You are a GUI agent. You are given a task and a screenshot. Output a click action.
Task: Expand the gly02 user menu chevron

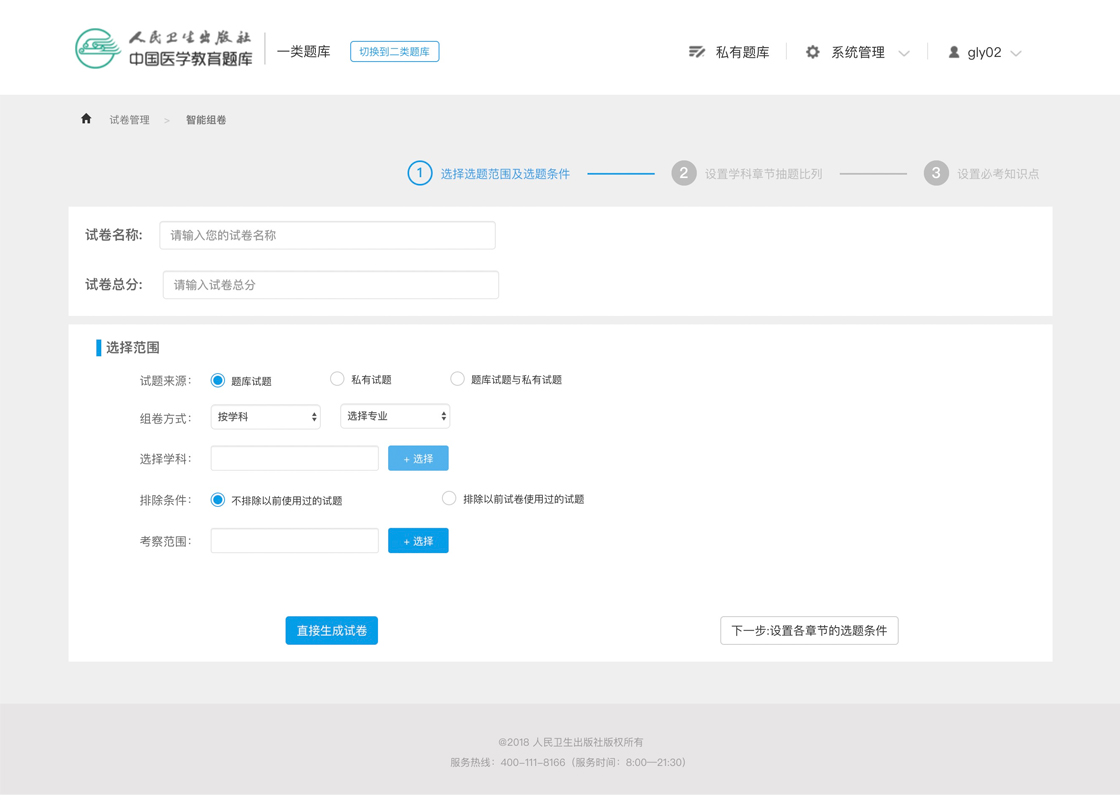(1016, 53)
